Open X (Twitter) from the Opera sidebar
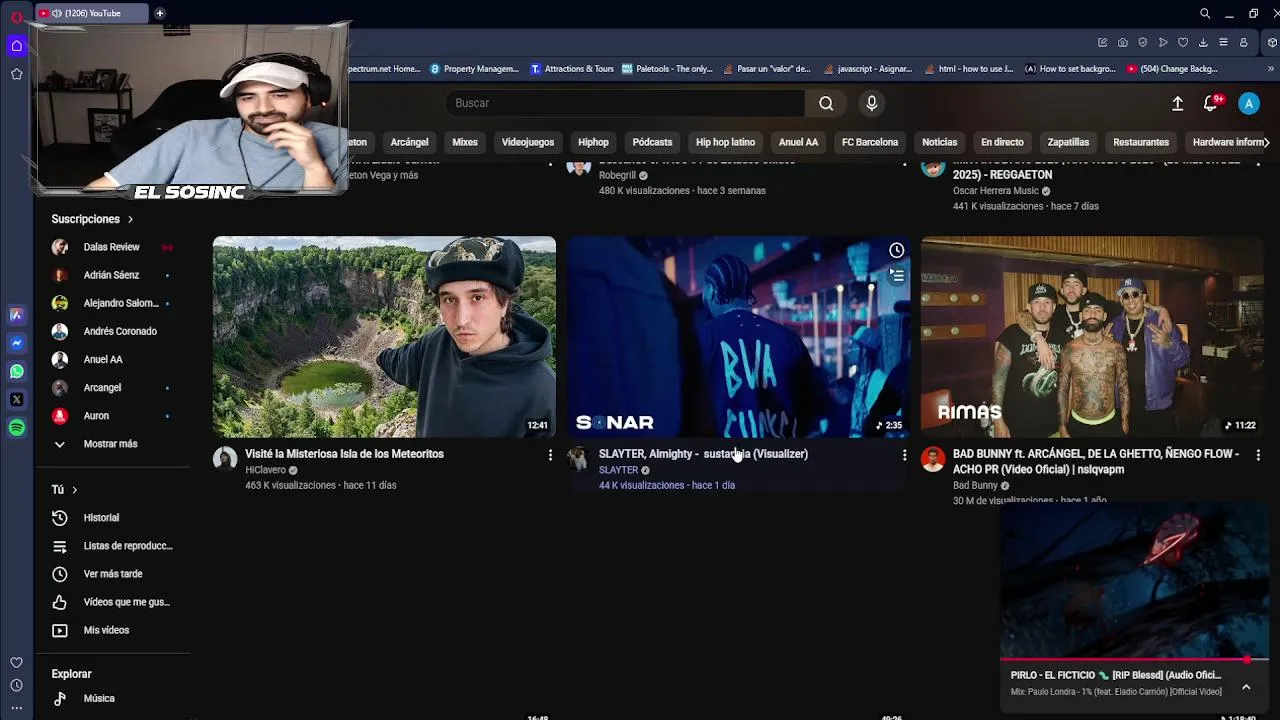The width and height of the screenshot is (1280, 720). click(16, 399)
